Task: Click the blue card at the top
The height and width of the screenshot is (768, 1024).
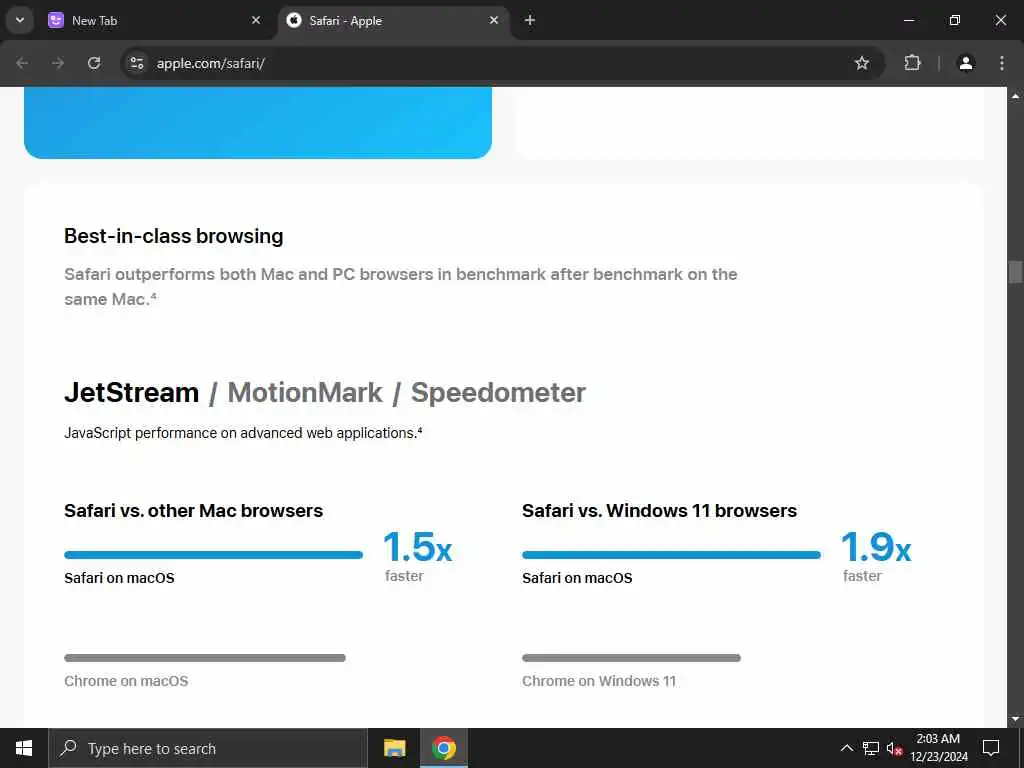Action: 258,122
